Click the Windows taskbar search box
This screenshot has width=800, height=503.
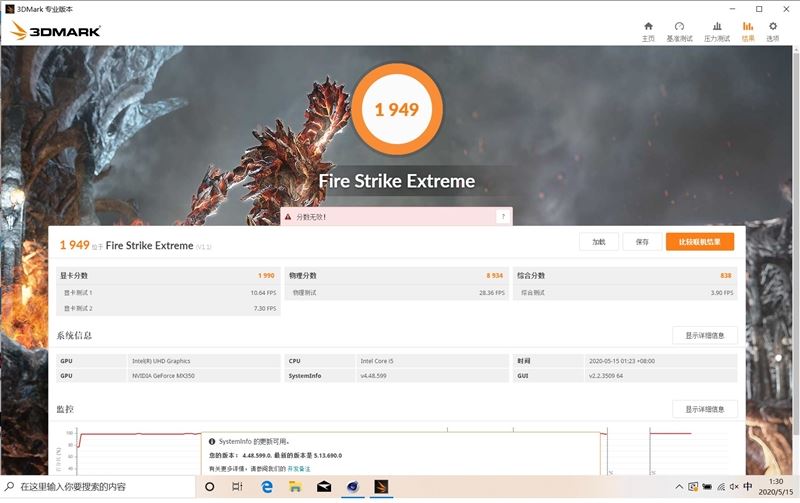[x=98, y=487]
